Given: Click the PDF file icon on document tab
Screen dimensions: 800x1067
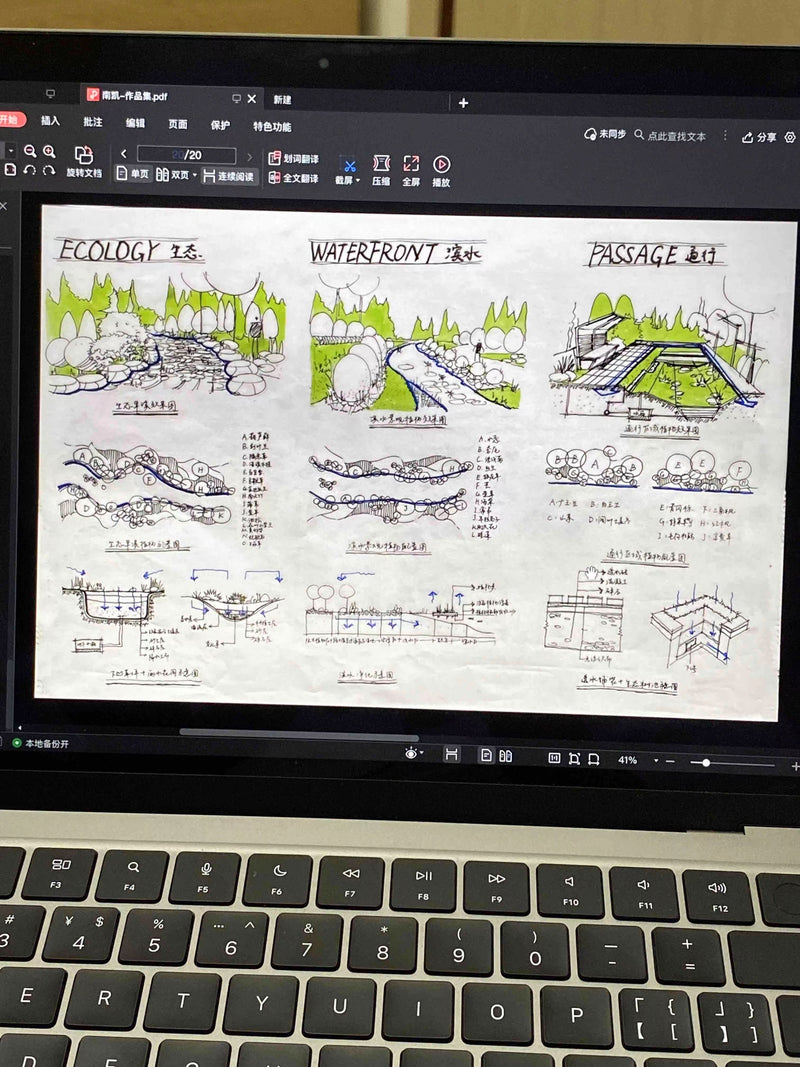Looking at the screenshot, I should 93,95.
